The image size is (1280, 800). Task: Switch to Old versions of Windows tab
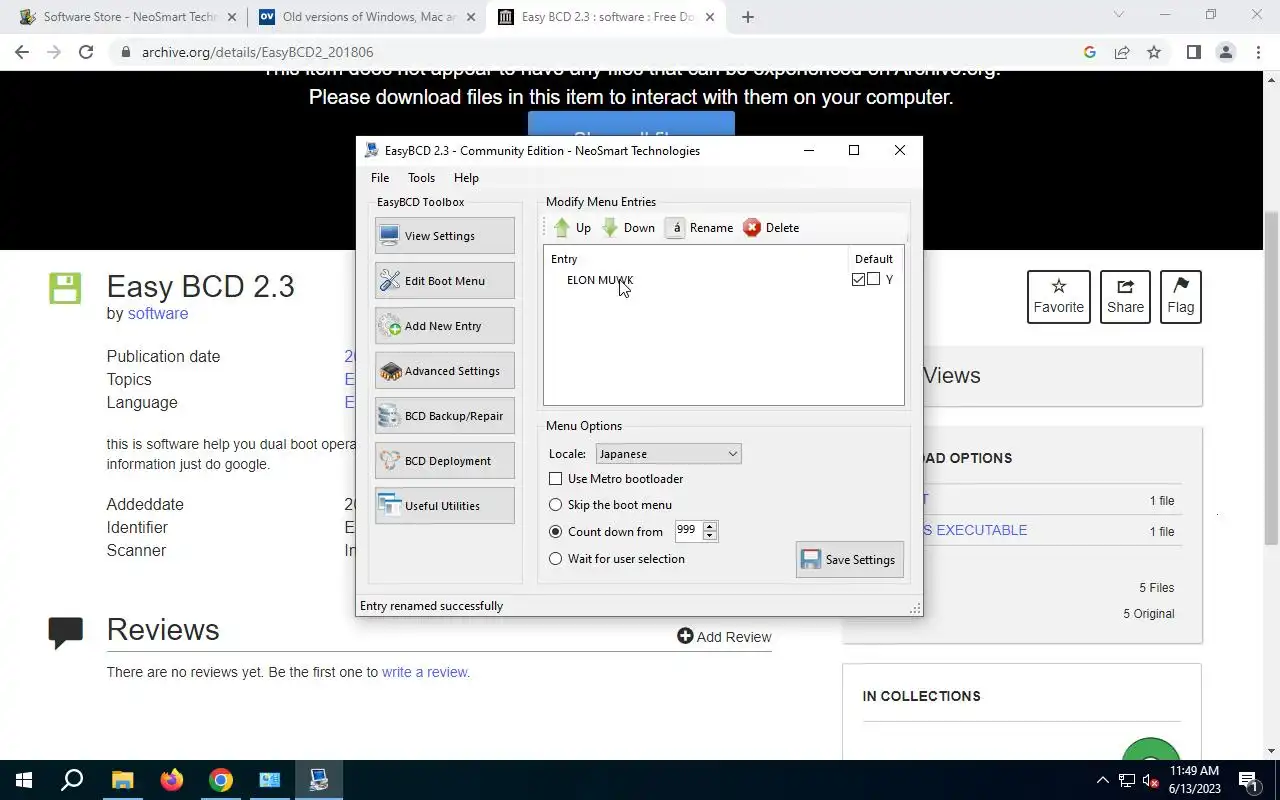click(366, 17)
